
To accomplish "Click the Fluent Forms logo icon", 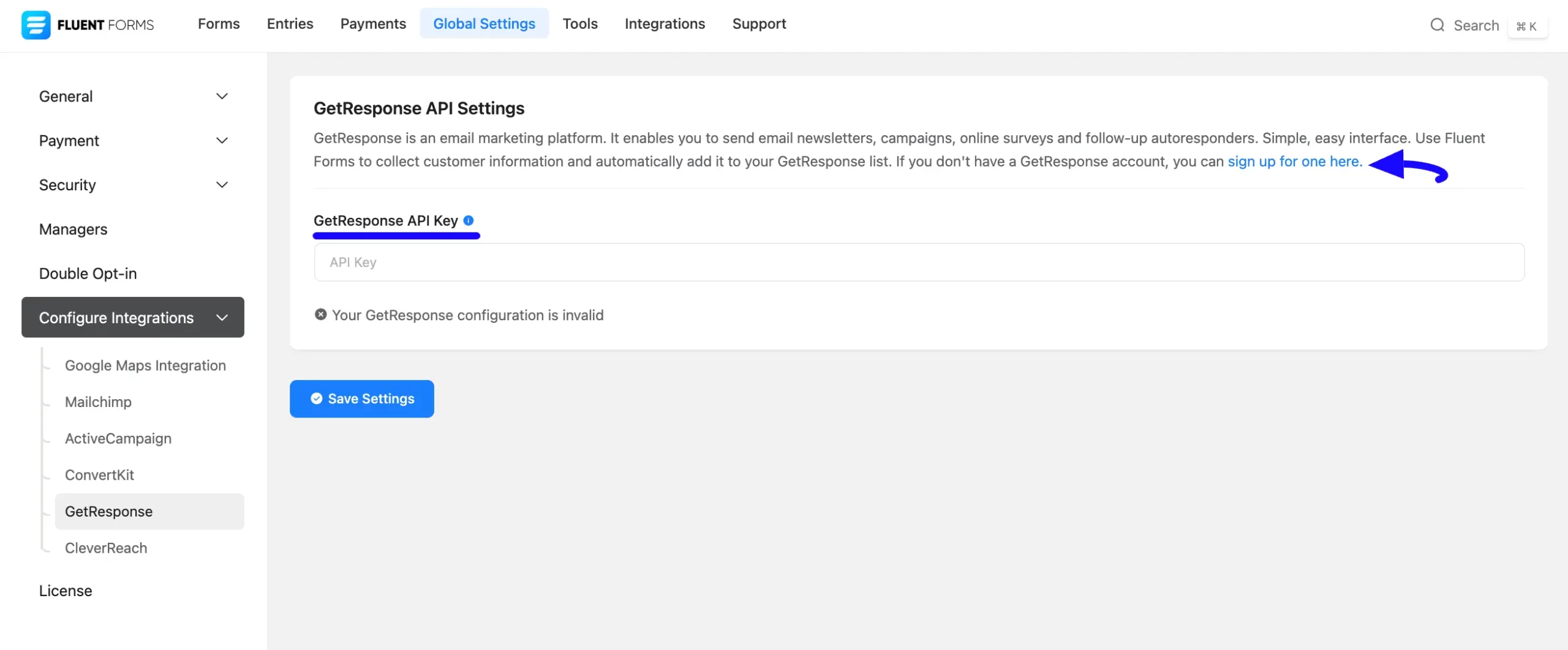I will [x=36, y=24].
